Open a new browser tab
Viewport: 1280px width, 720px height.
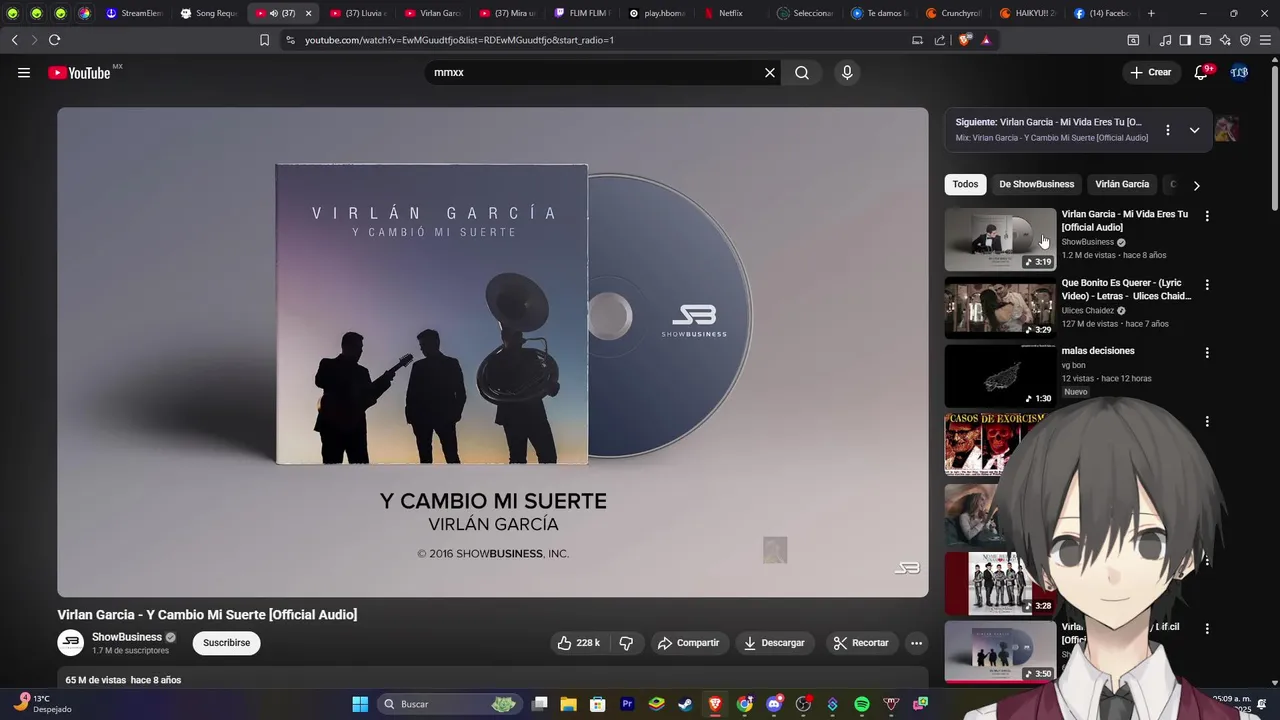(1151, 13)
